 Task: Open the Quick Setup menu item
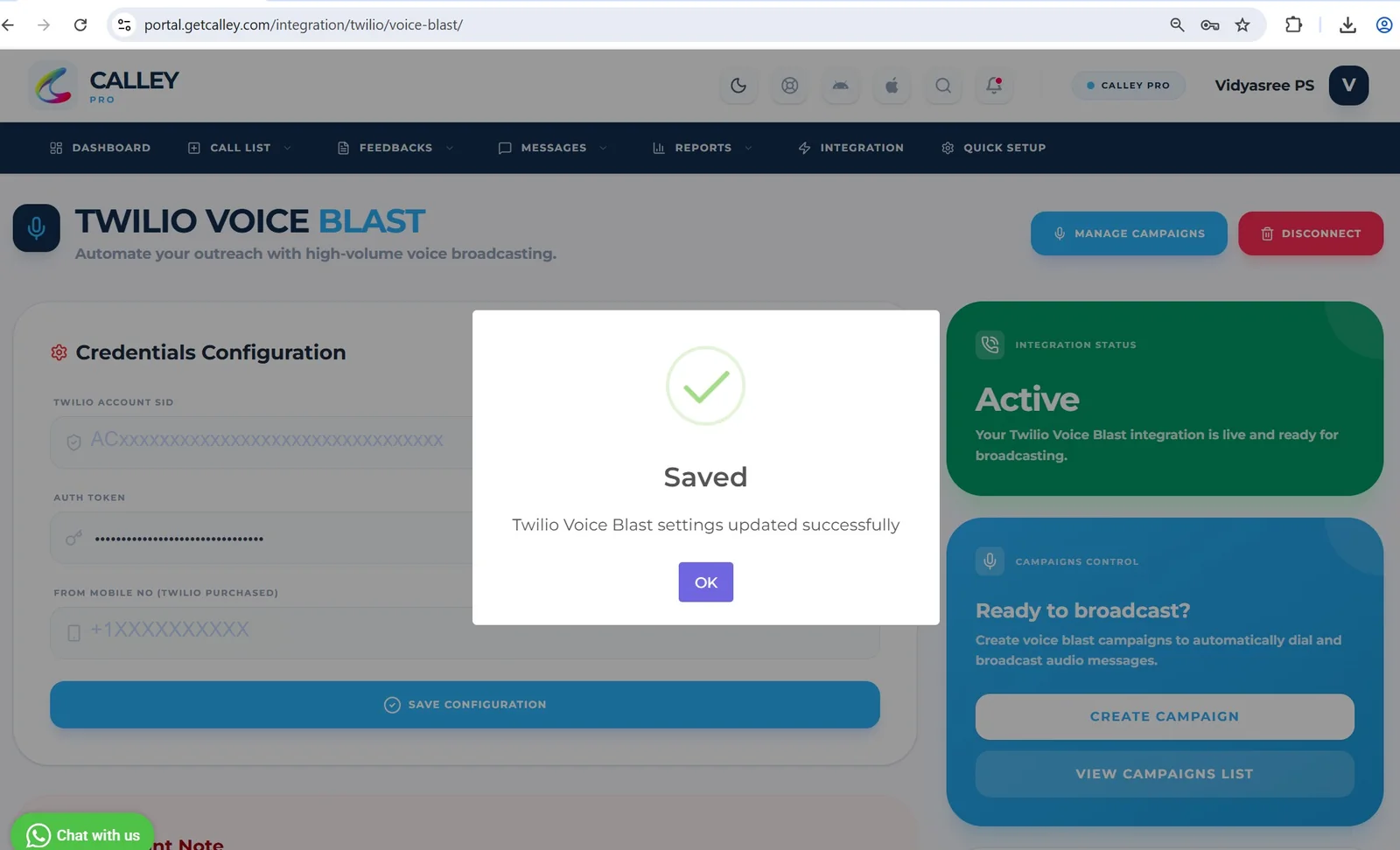[x=993, y=148]
